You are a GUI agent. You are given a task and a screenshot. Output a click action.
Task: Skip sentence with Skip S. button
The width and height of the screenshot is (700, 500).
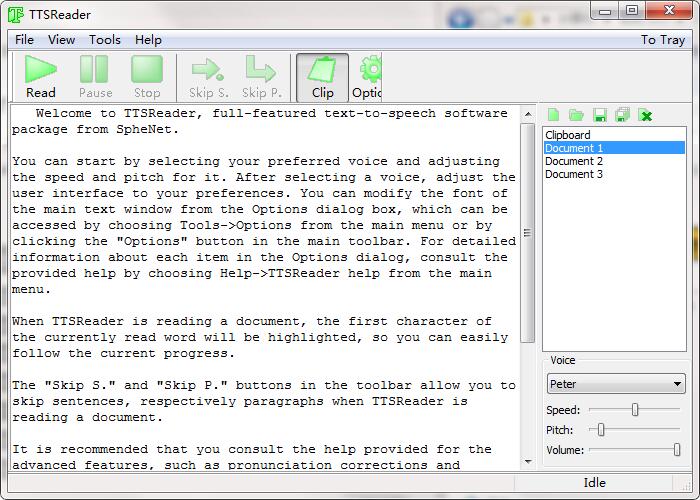[208, 77]
